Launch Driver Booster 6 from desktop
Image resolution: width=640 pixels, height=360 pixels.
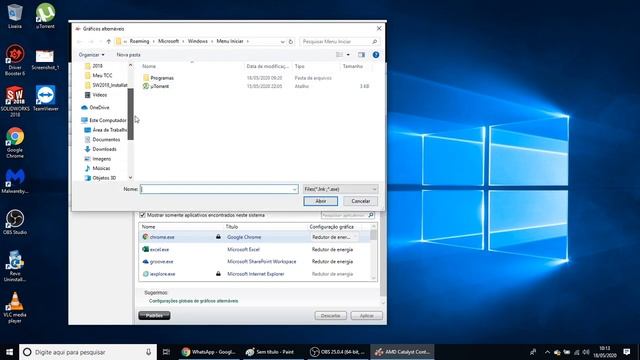15,60
